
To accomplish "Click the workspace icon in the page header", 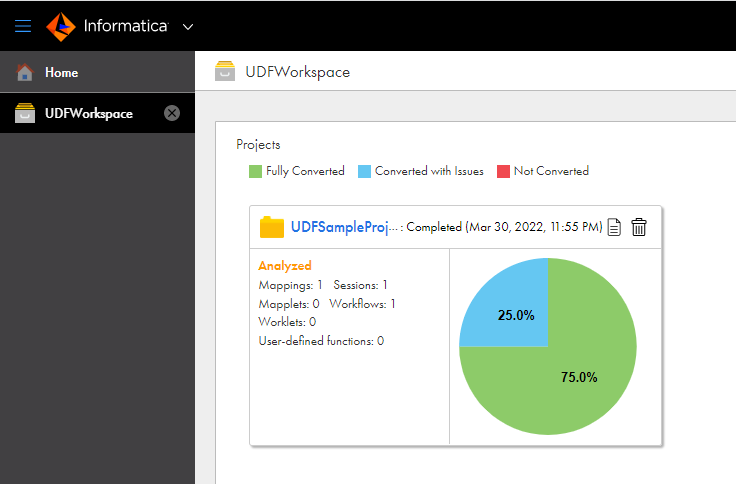I will (x=225, y=71).
